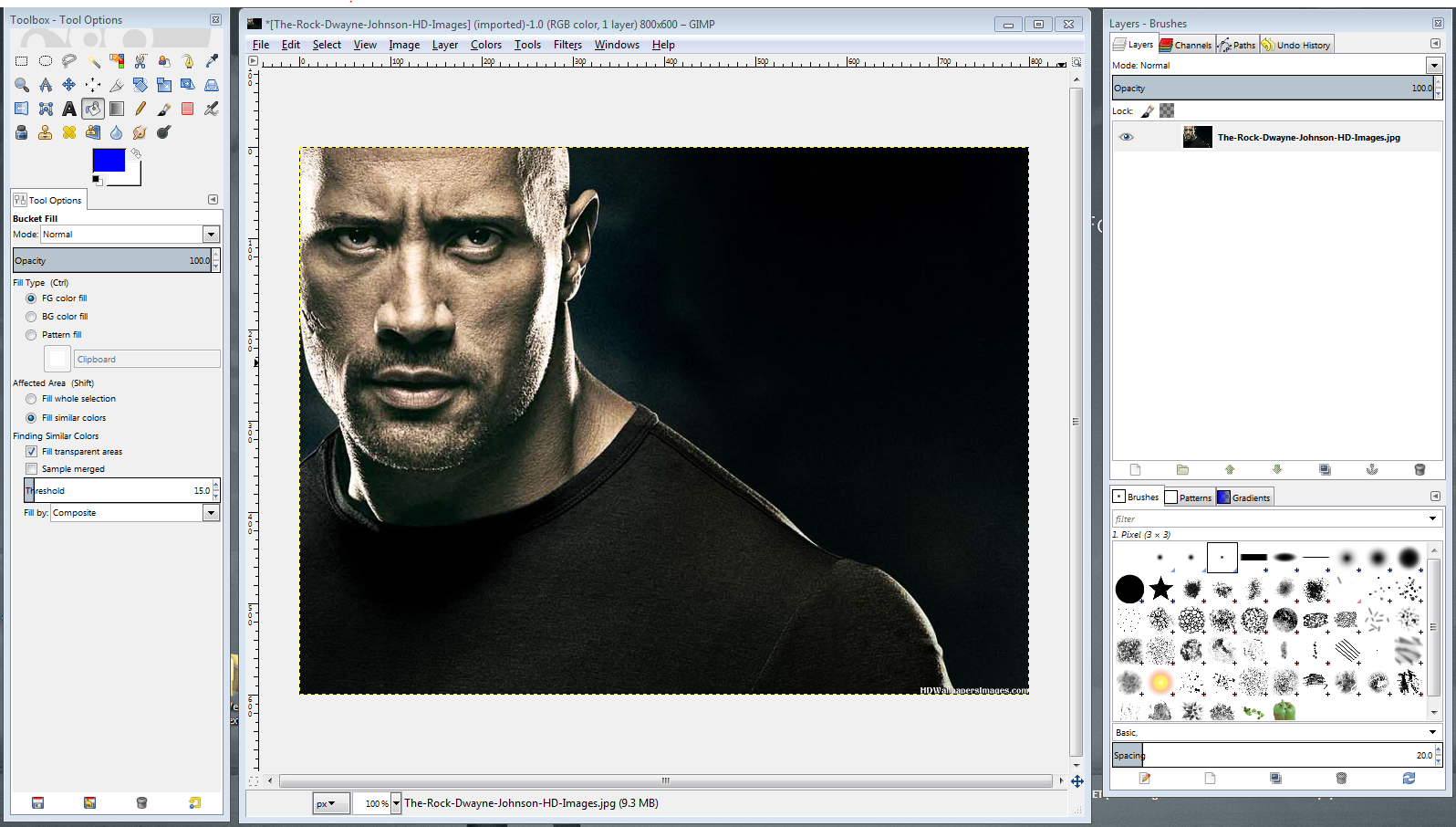
Task: Switch to the Channels tab
Action: click(x=1186, y=45)
